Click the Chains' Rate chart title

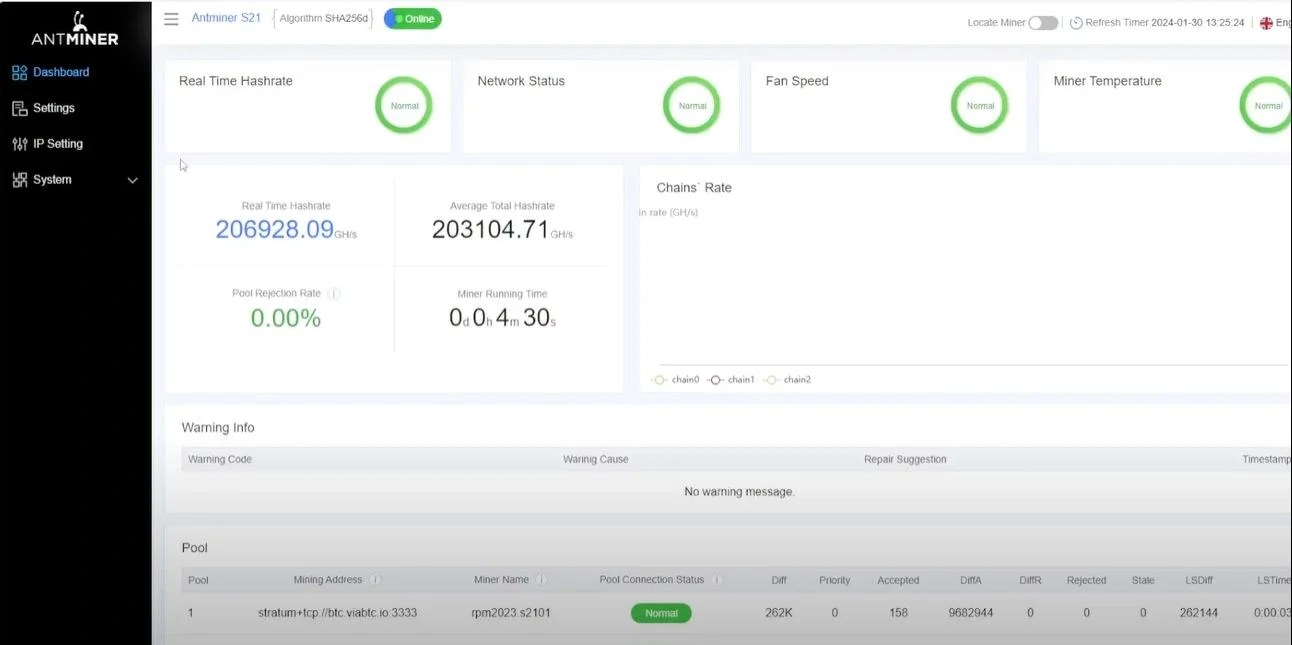[x=694, y=187]
